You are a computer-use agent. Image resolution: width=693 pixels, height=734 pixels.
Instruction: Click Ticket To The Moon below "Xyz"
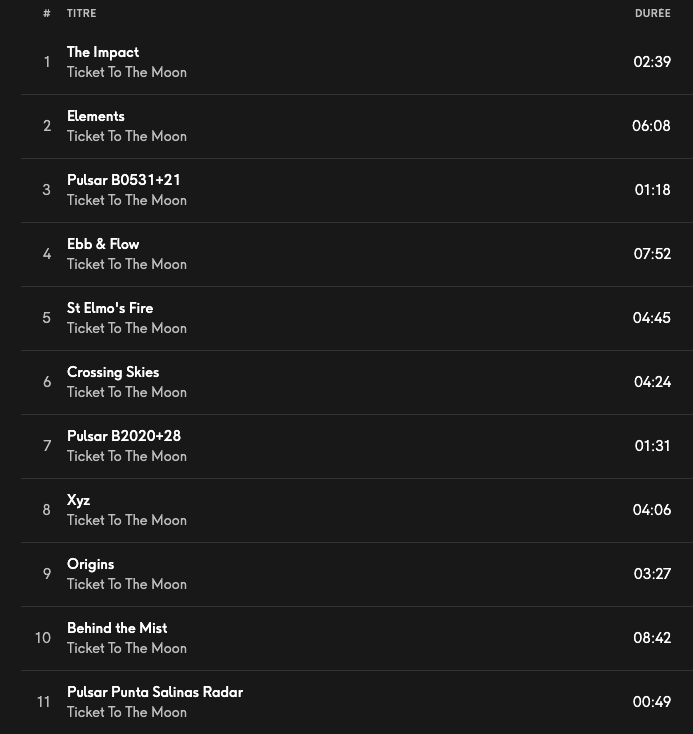127,520
